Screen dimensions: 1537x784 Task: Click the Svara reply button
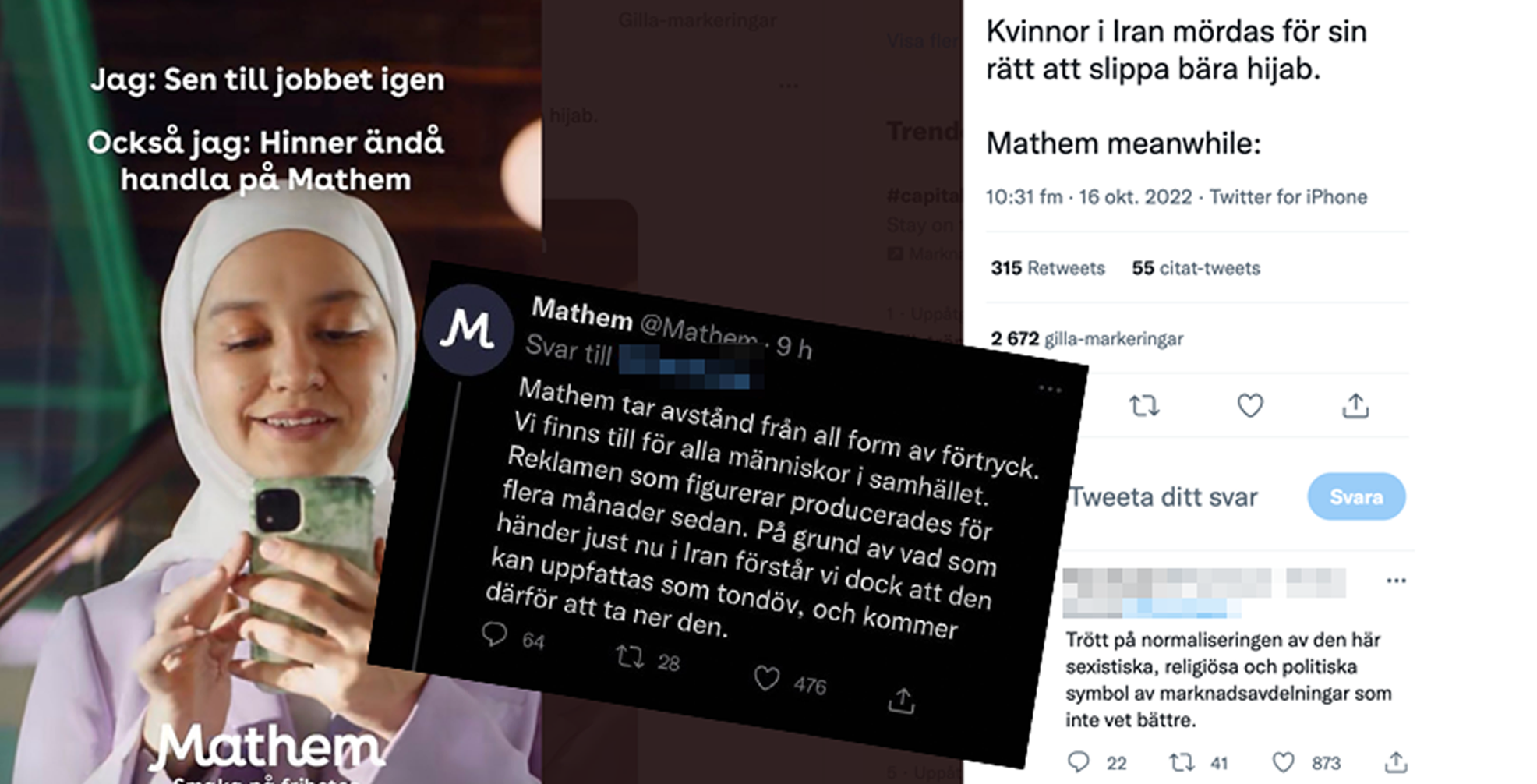pyautogui.click(x=1356, y=496)
